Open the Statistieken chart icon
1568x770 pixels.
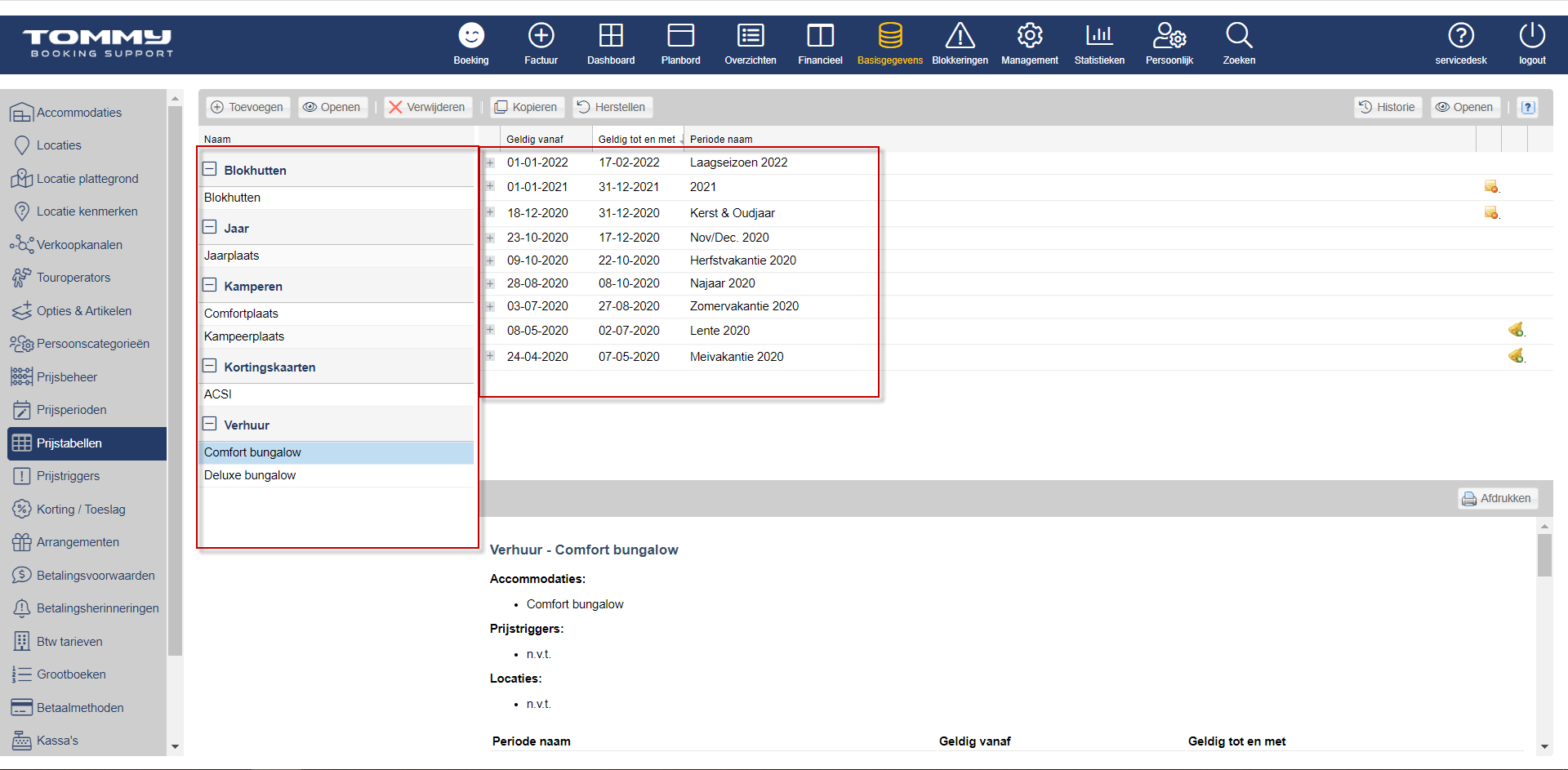point(1099,36)
